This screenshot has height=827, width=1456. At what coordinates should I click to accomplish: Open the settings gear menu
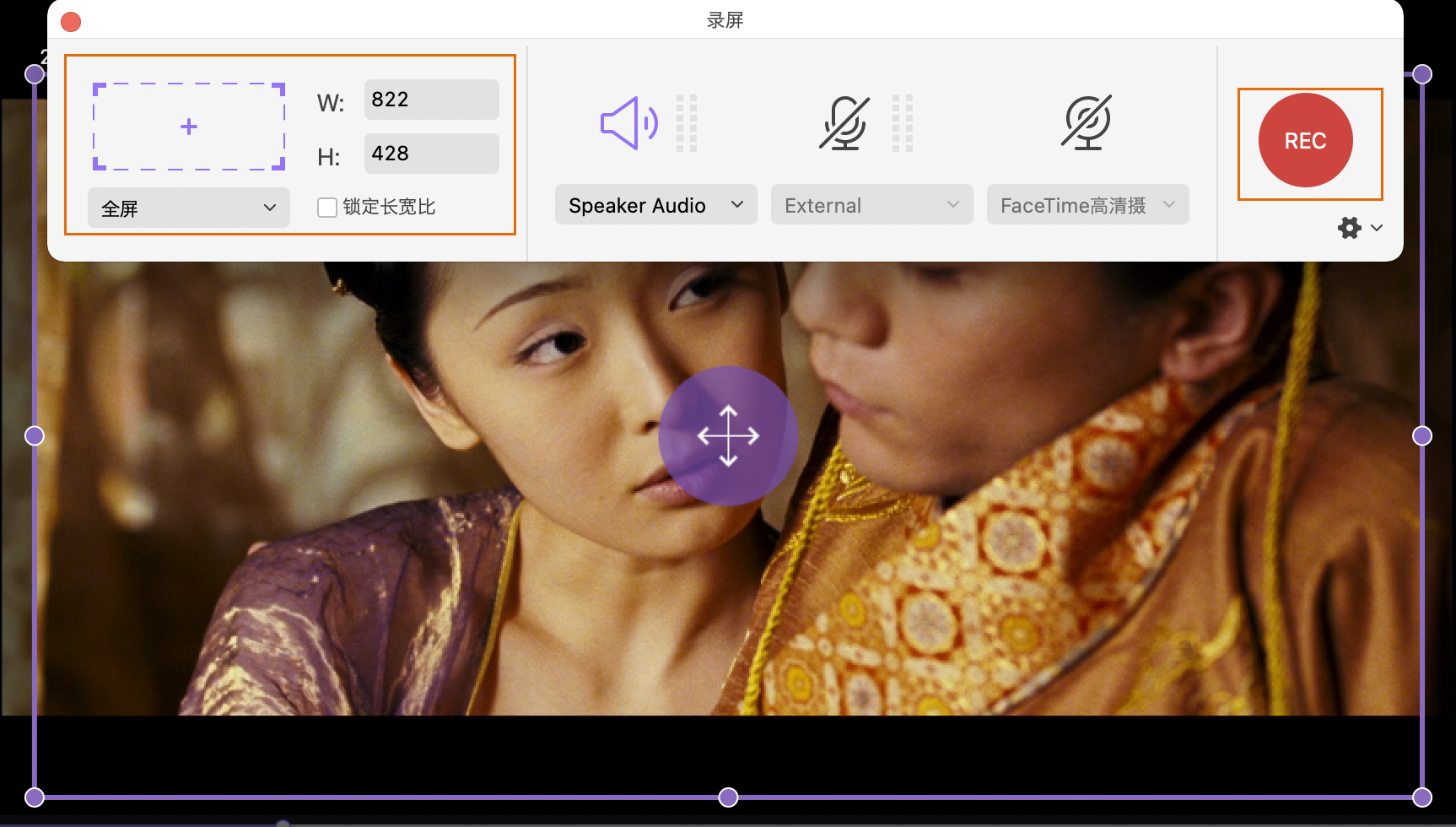click(x=1360, y=228)
